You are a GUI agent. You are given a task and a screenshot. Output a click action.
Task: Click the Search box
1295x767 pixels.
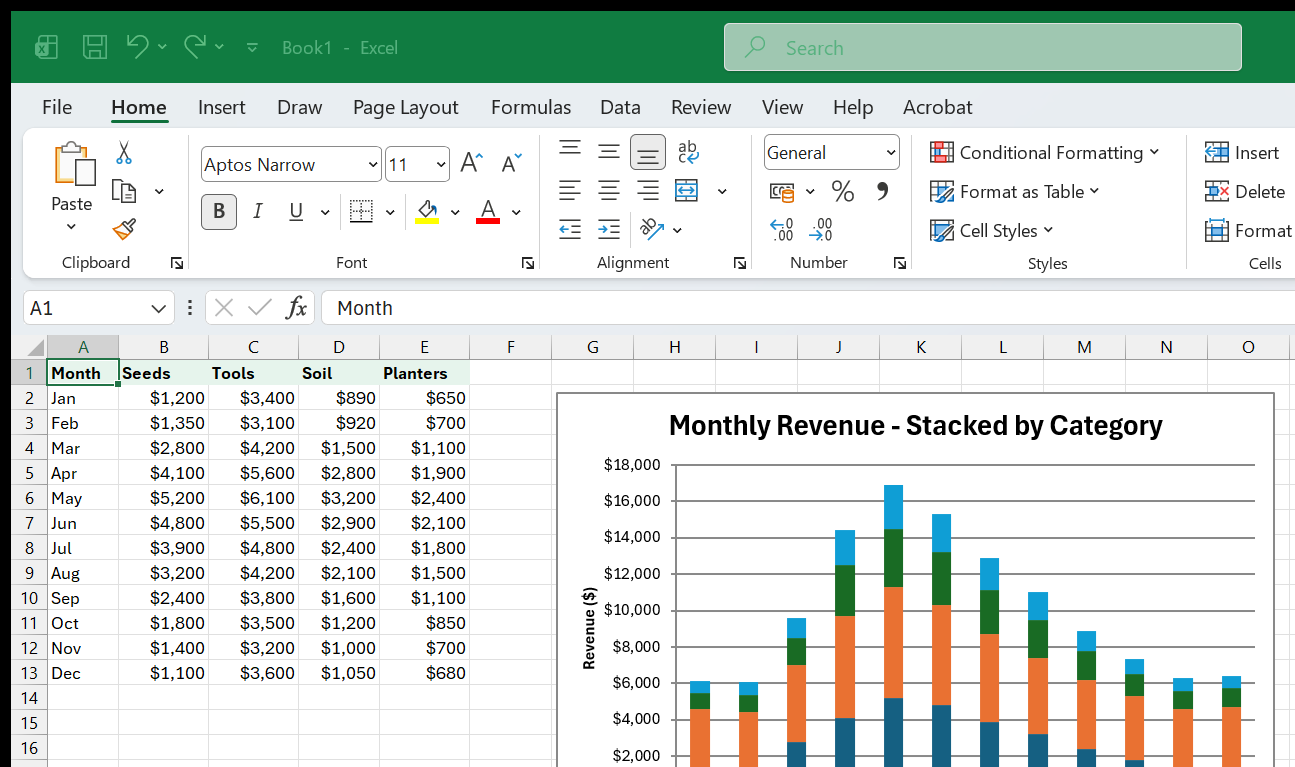click(x=983, y=47)
